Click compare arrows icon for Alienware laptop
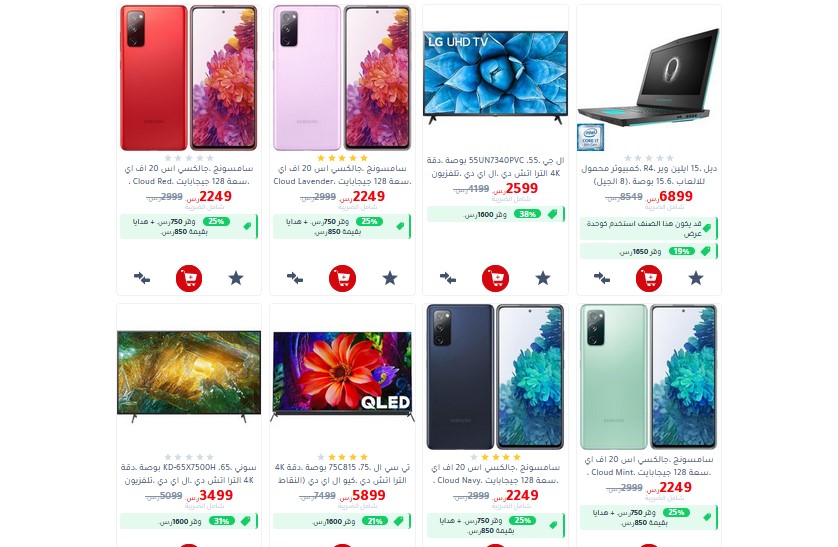 coord(602,278)
